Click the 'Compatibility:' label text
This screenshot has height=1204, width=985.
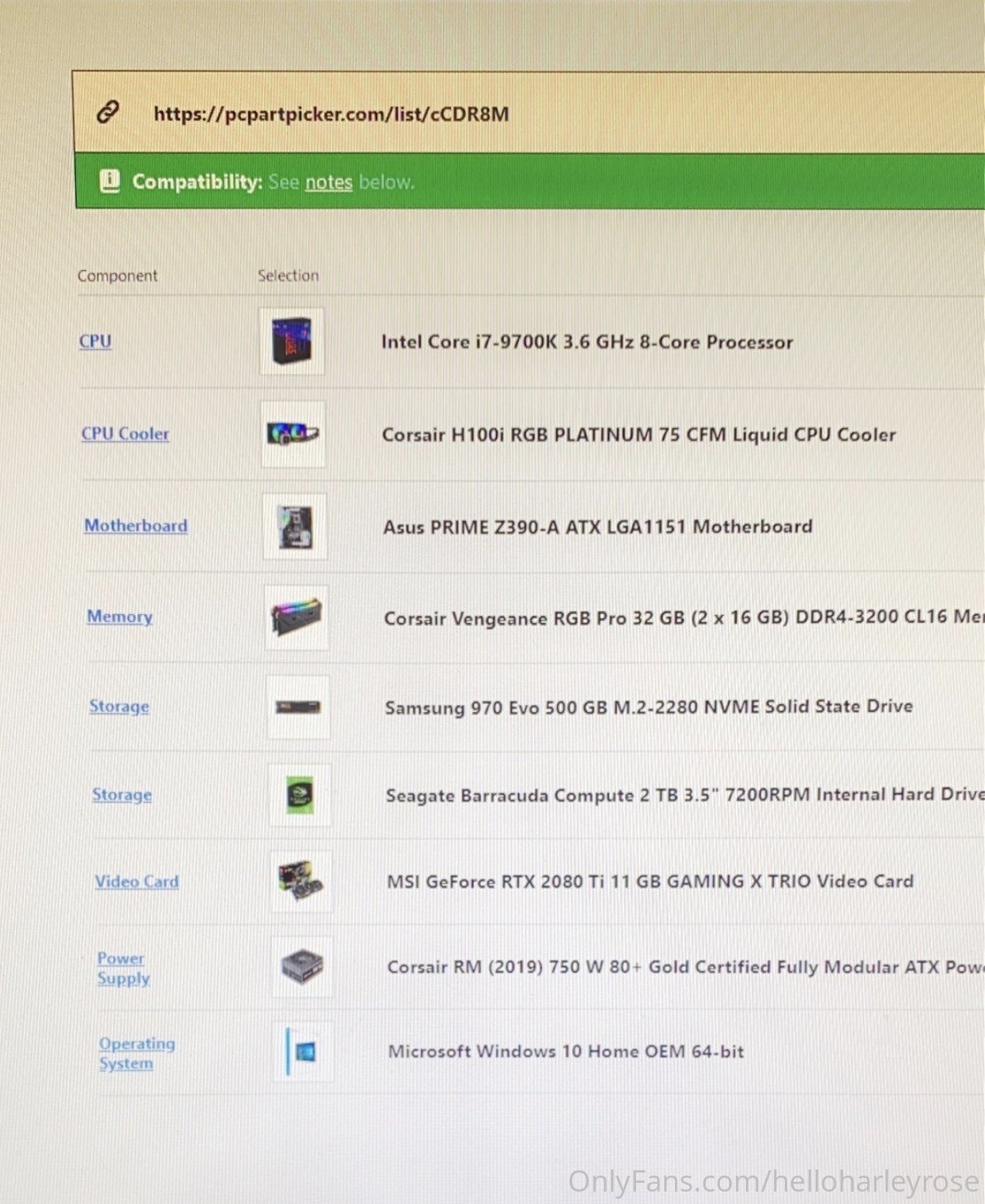(x=198, y=182)
